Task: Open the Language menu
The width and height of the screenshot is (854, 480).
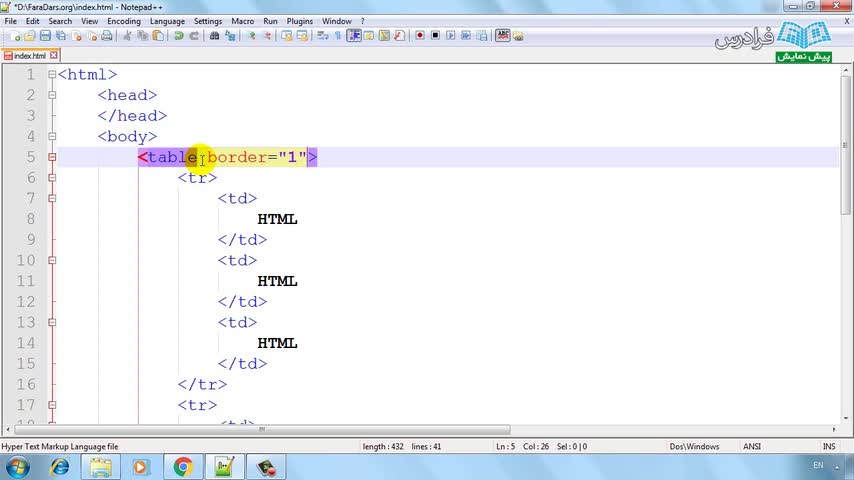Action: pyautogui.click(x=167, y=21)
